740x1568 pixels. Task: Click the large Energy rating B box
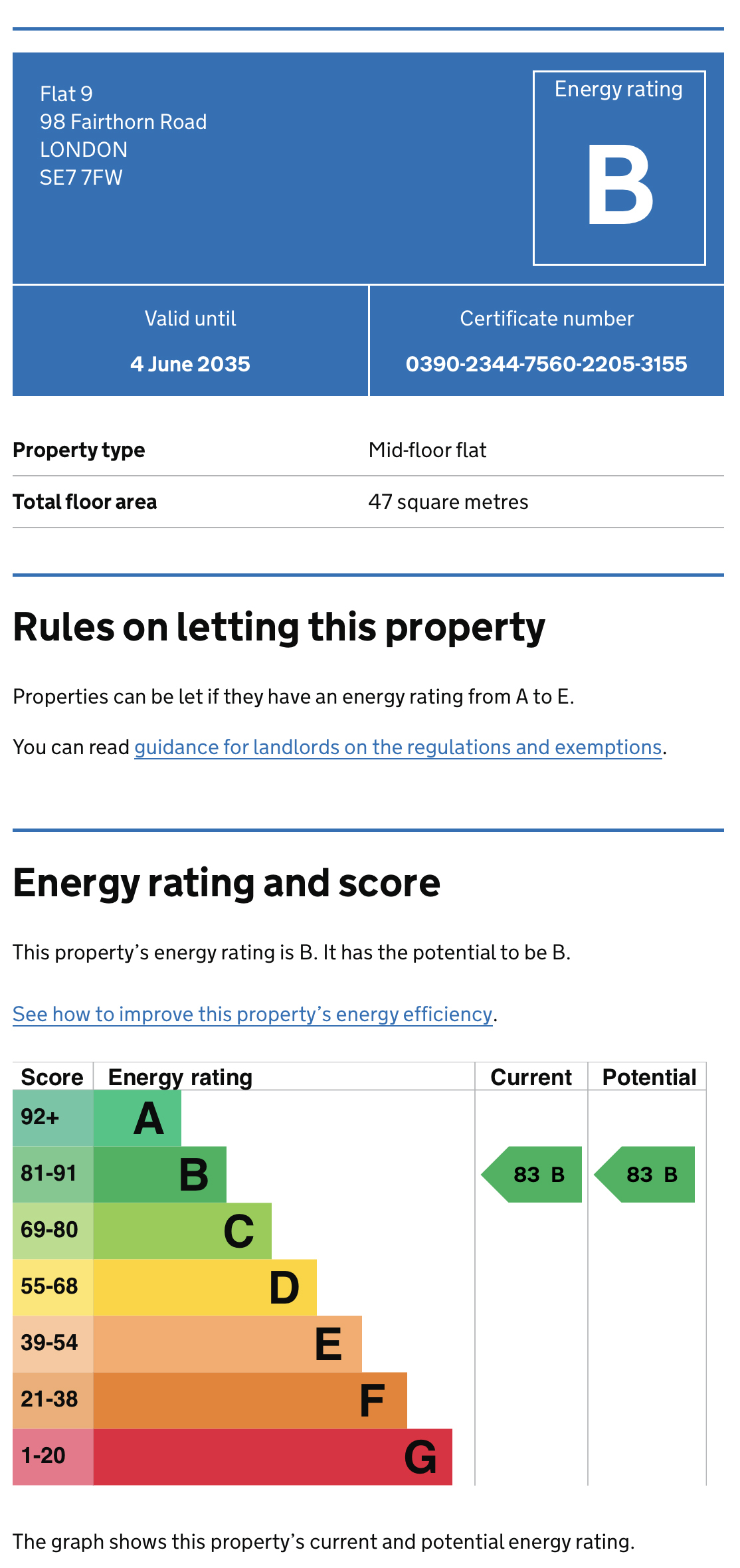(x=619, y=168)
